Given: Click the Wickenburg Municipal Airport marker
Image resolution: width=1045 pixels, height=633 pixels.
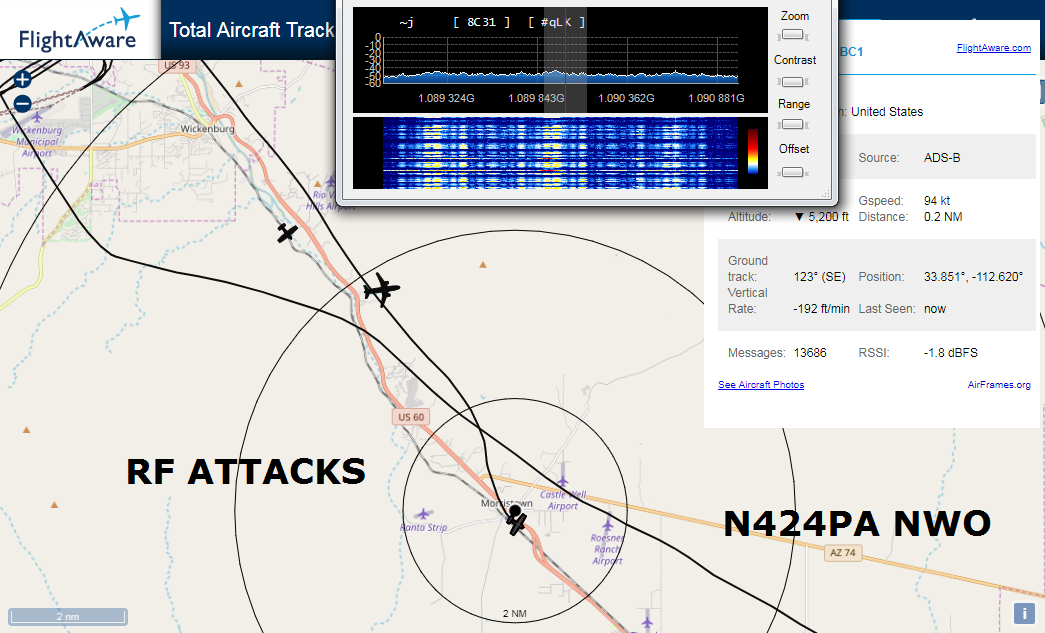Looking at the screenshot, I should pos(37,117).
